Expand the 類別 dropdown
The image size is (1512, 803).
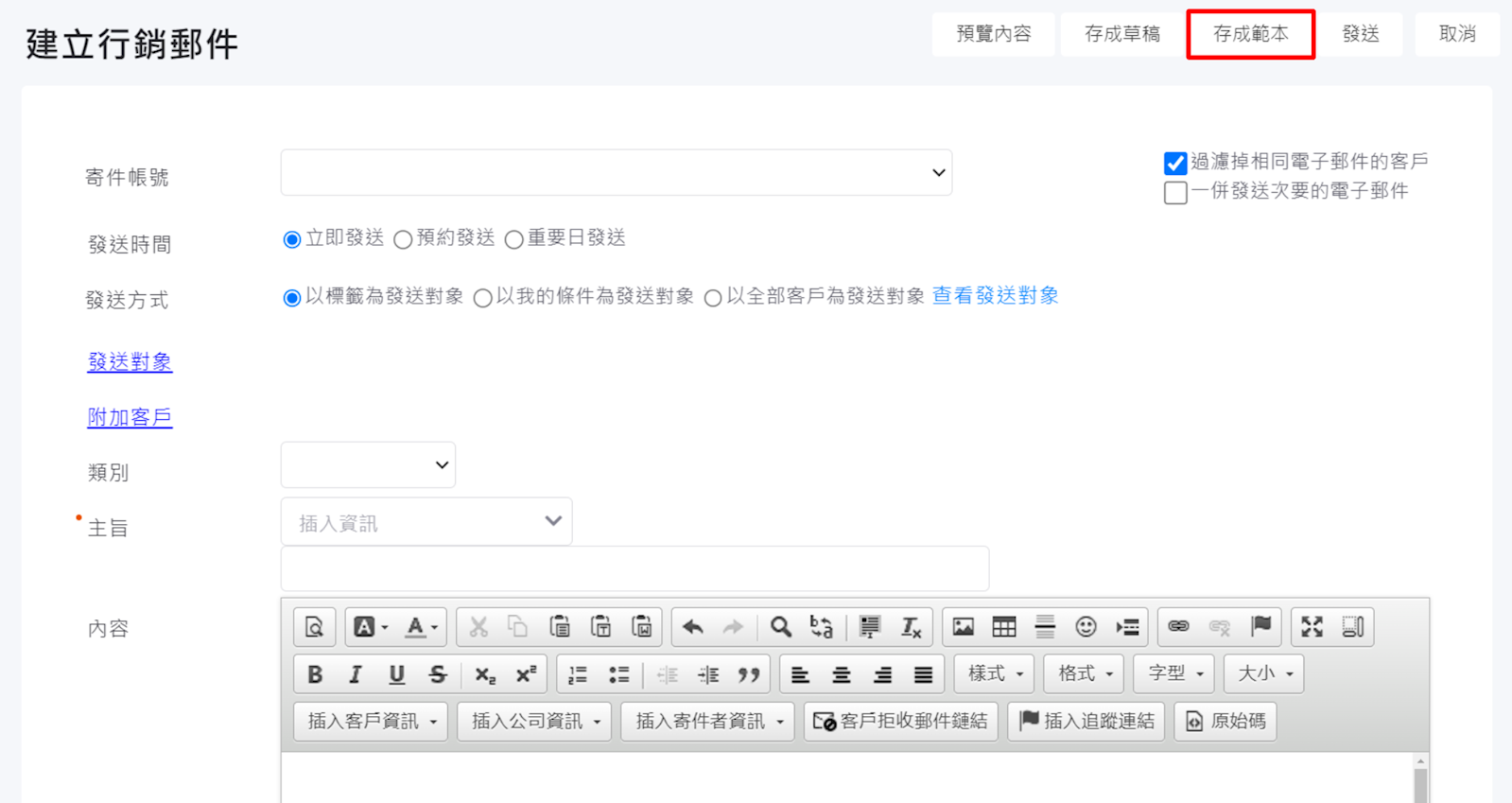click(368, 465)
